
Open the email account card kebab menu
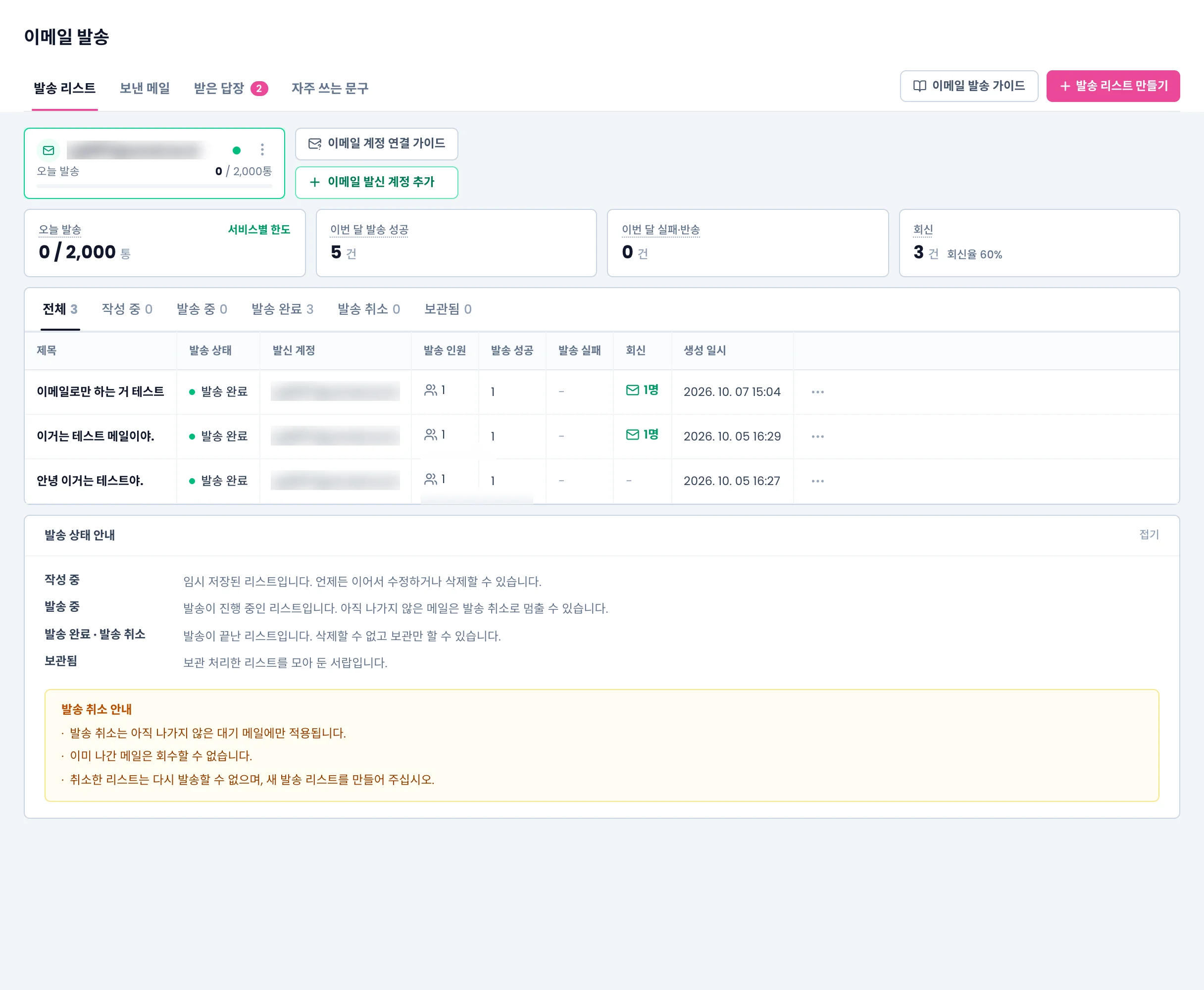coord(262,150)
